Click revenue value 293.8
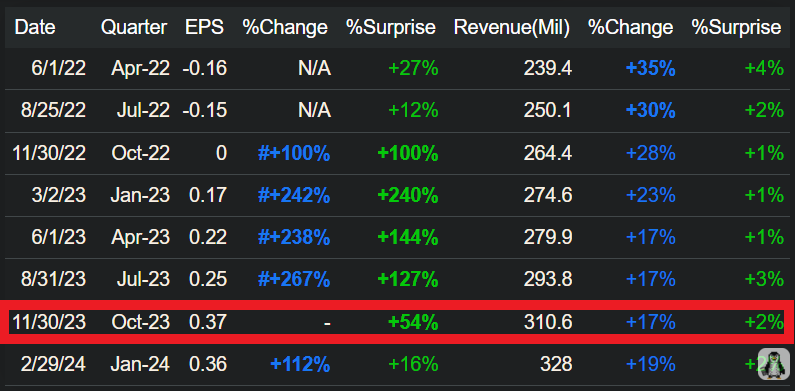Screen dimensions: 795x391 coord(548,279)
